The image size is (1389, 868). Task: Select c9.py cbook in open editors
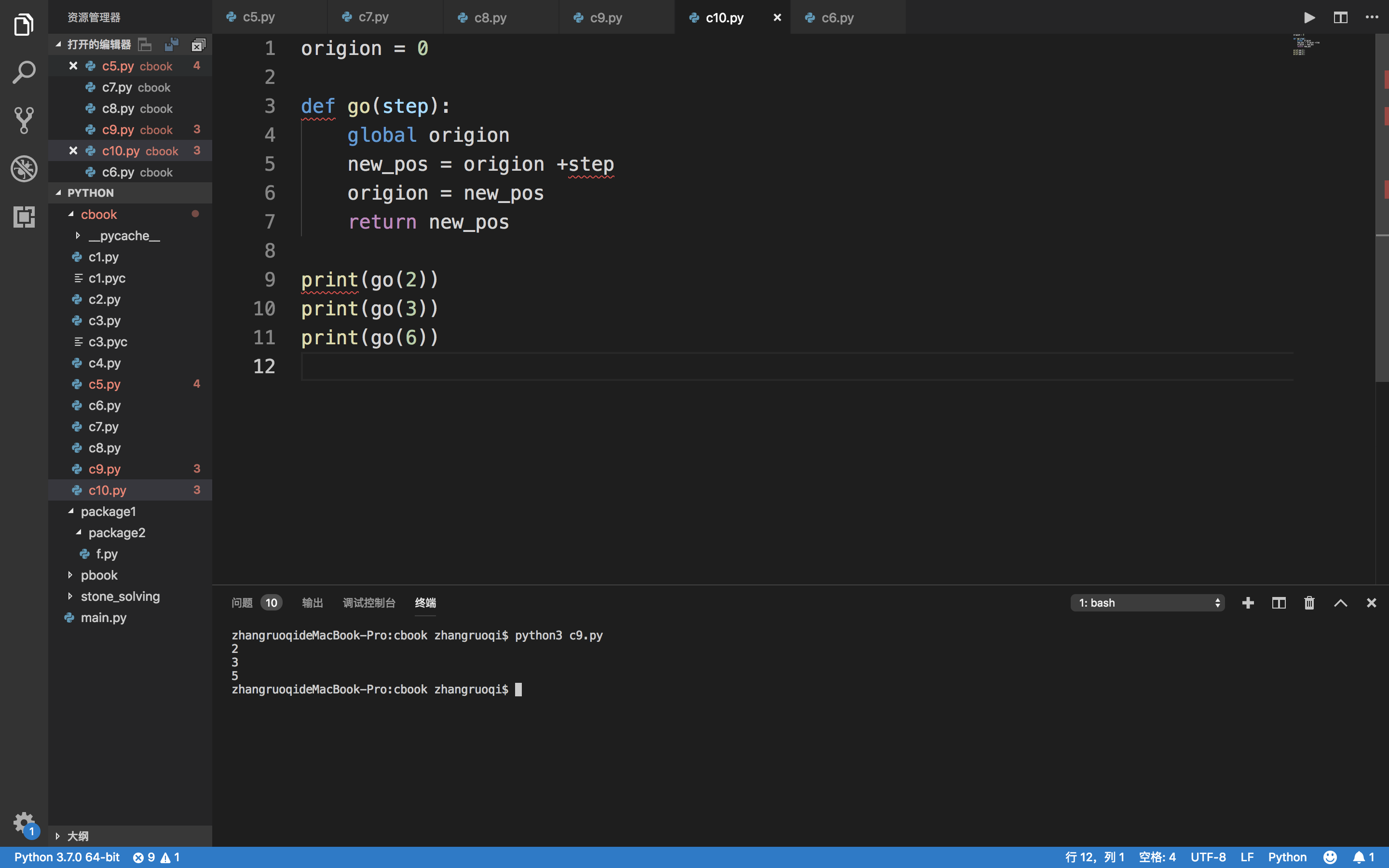(130, 129)
